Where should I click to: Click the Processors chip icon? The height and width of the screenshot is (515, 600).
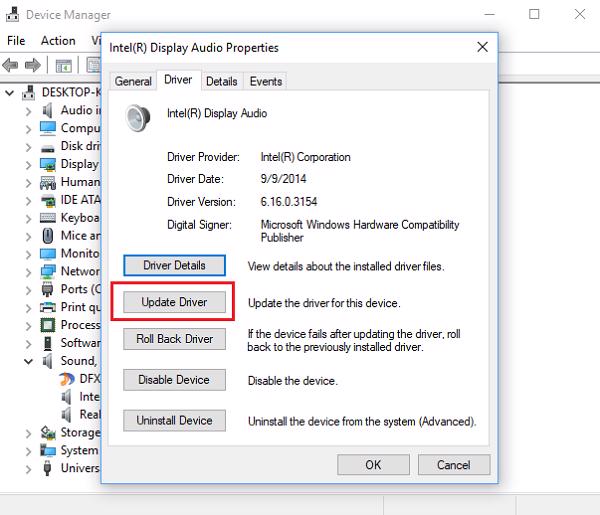(47, 325)
